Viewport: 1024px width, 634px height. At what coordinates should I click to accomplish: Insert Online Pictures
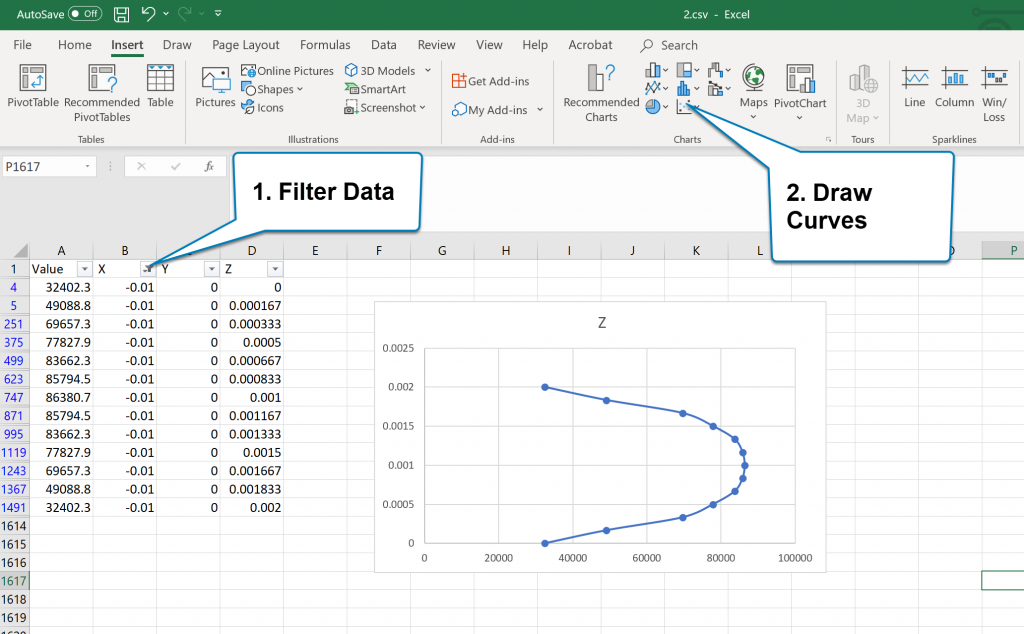pyautogui.click(x=287, y=70)
